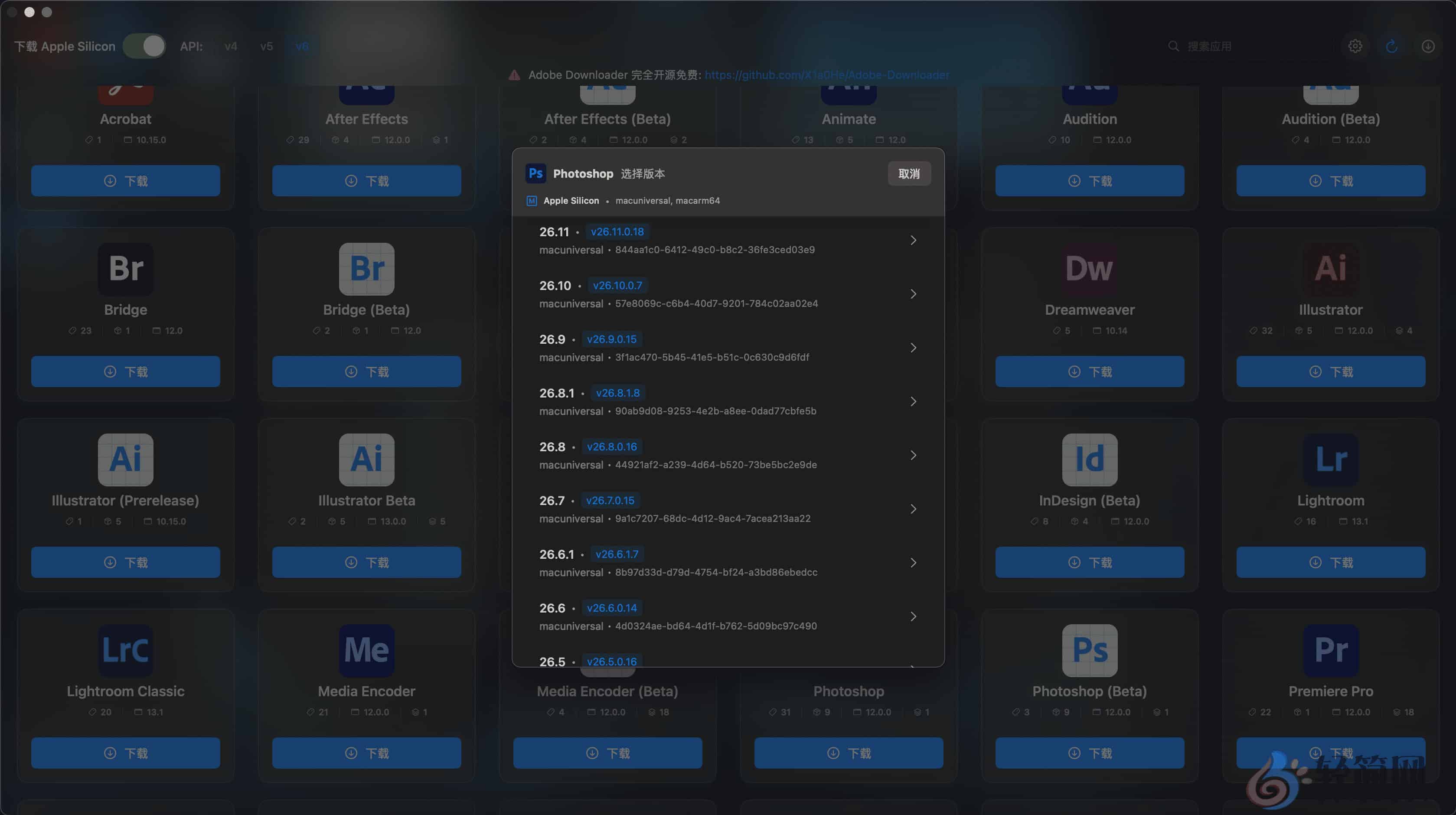
Task: Click the Media Encoder Me icon
Action: click(x=366, y=651)
